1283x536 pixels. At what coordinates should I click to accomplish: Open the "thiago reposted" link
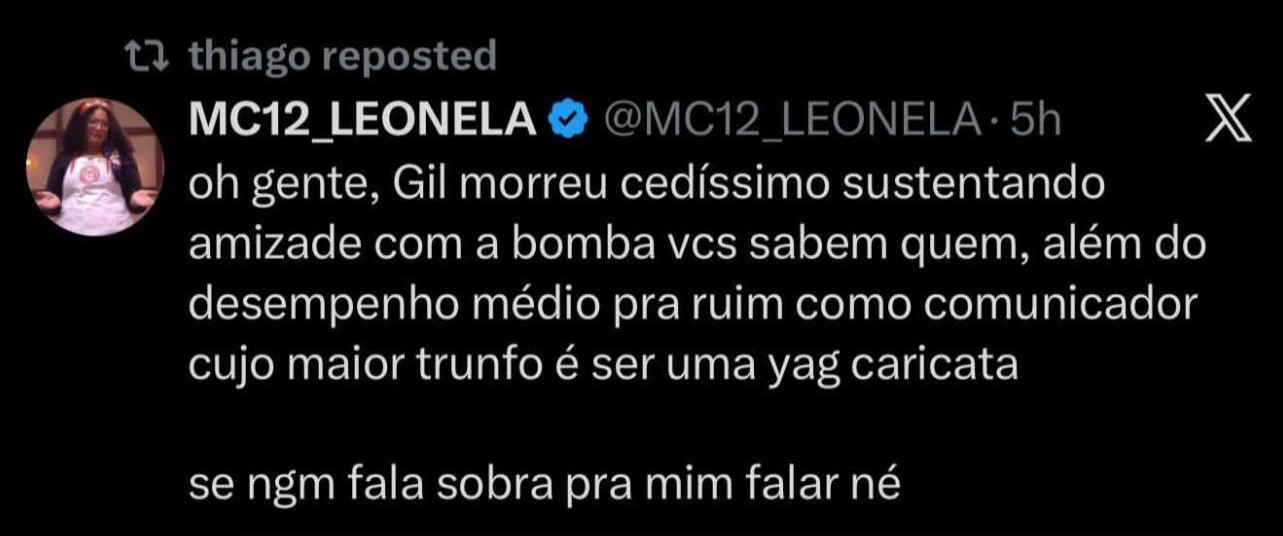click(x=342, y=57)
